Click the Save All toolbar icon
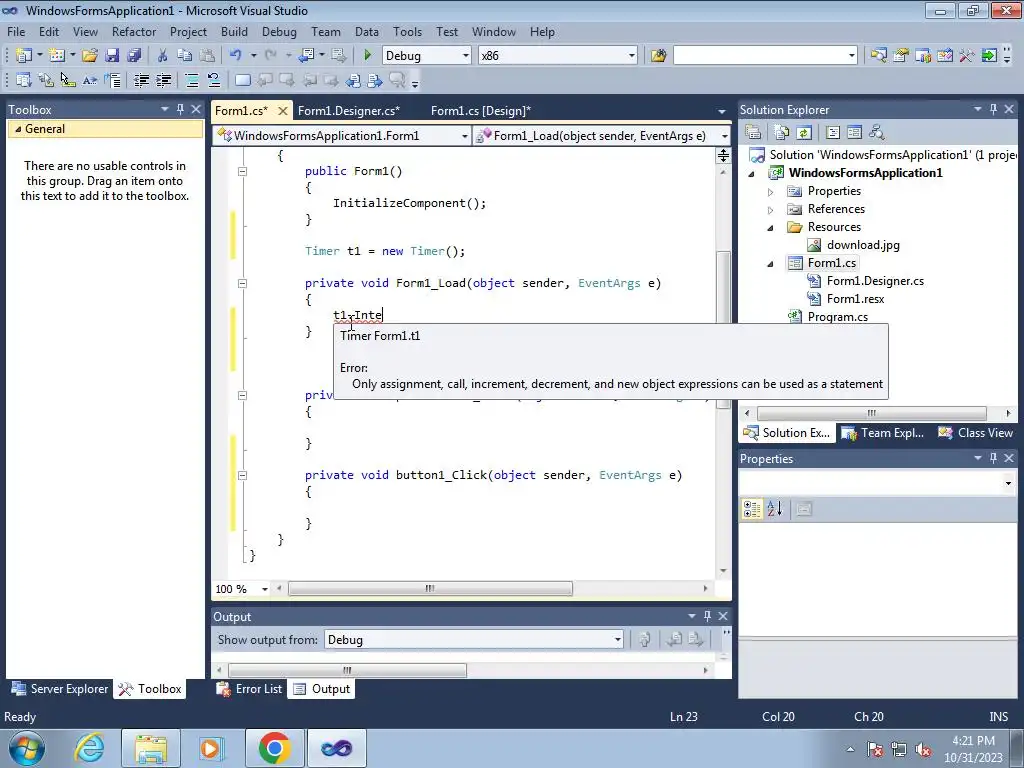Viewport: 1024px width, 768px height. (134, 56)
